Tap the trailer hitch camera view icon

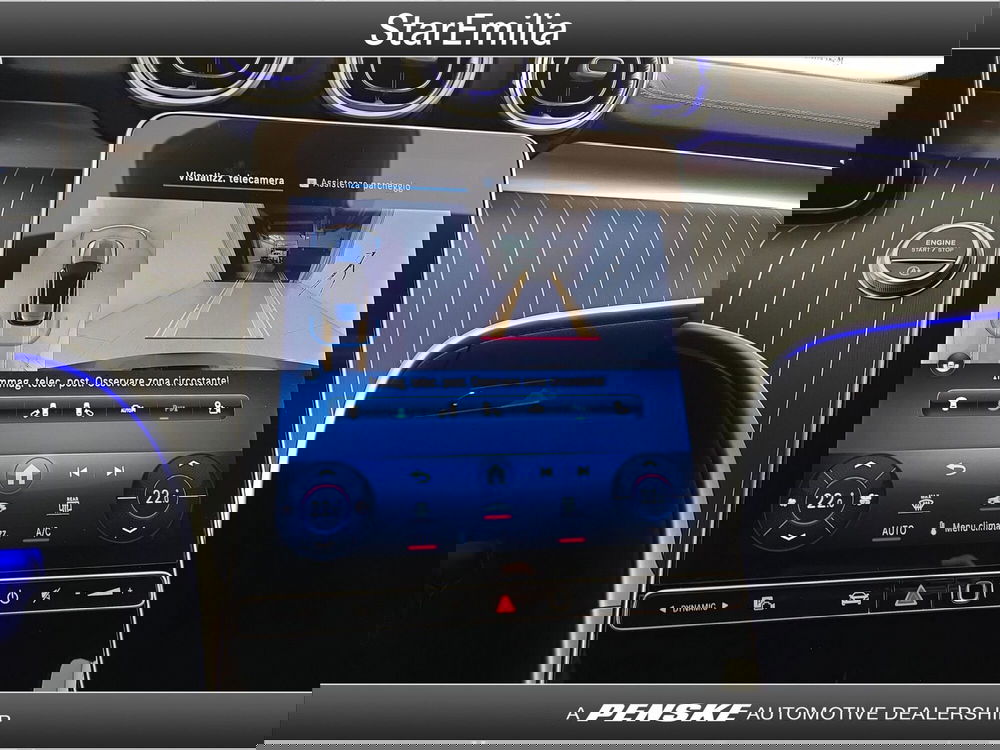[x=215, y=408]
